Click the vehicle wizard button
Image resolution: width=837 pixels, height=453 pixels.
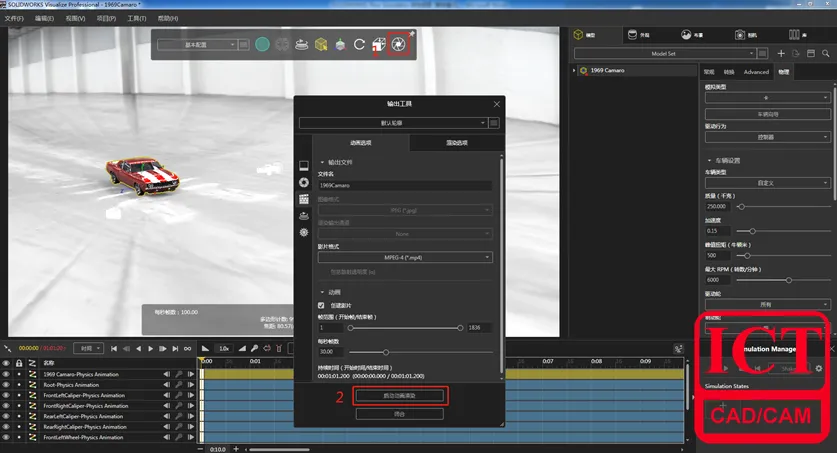pos(768,114)
